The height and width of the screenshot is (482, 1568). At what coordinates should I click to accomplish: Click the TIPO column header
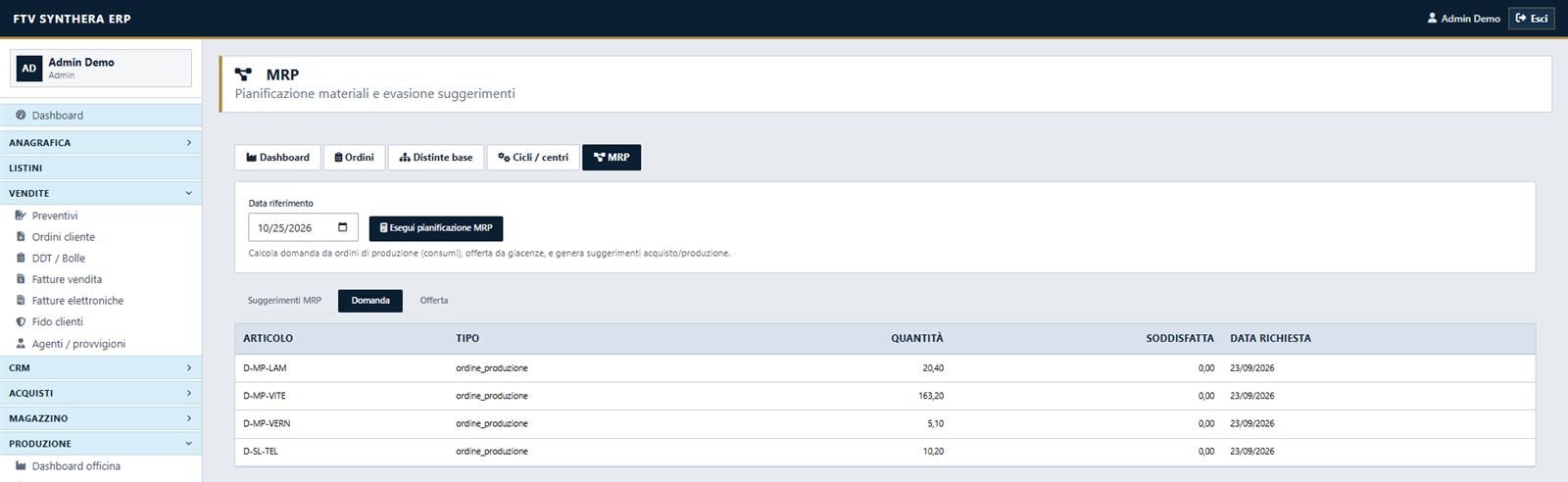467,338
